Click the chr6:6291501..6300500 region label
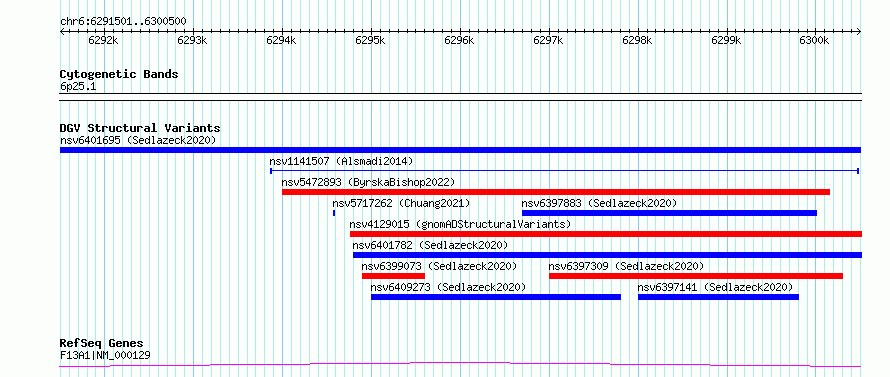The width and height of the screenshot is (890, 377). (x=123, y=22)
